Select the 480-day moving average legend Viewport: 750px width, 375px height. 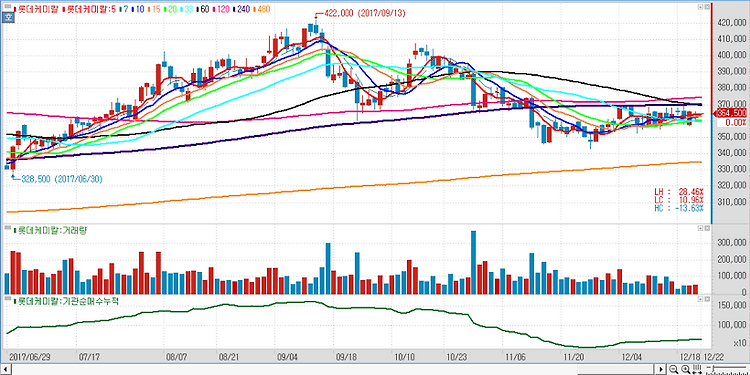click(x=262, y=9)
